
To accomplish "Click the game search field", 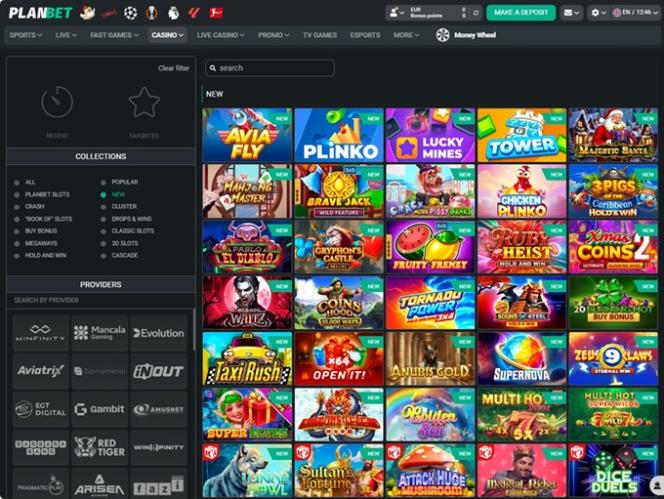I will coord(270,68).
